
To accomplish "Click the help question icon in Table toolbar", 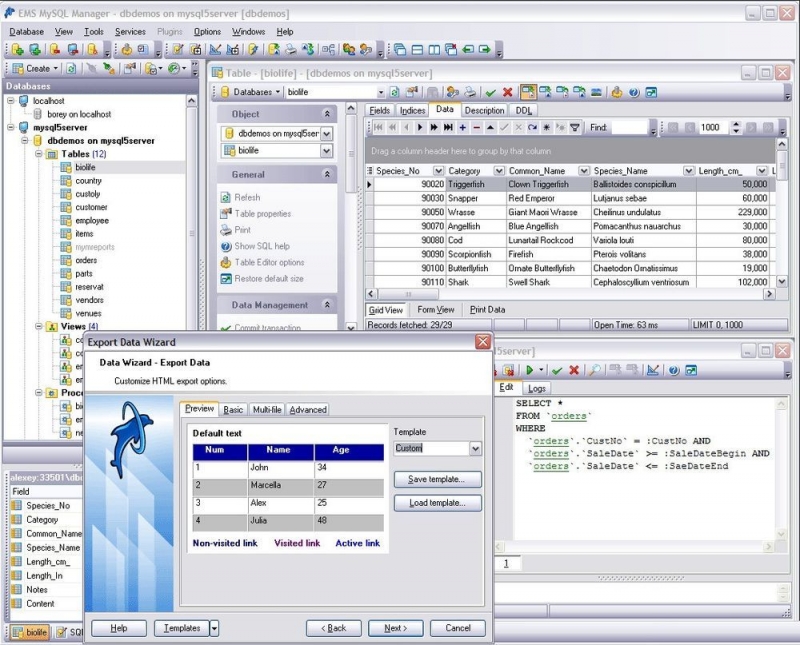I will [x=634, y=92].
